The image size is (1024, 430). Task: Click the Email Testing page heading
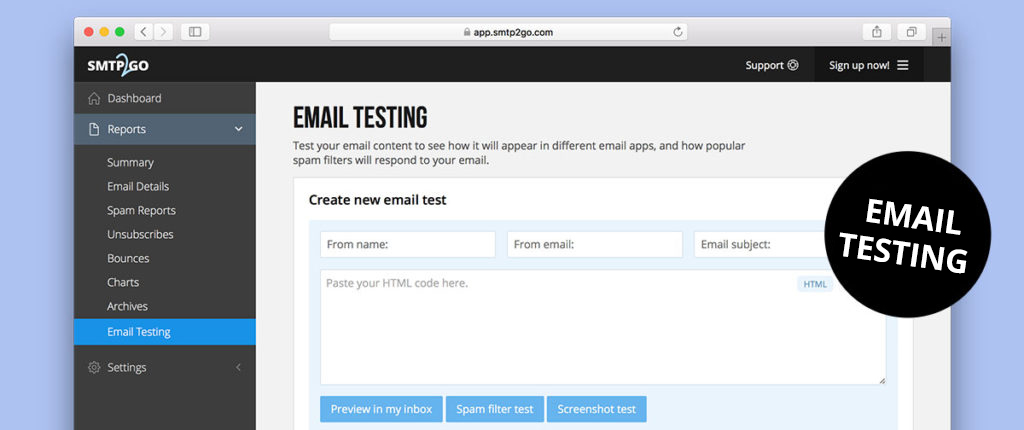(x=360, y=118)
